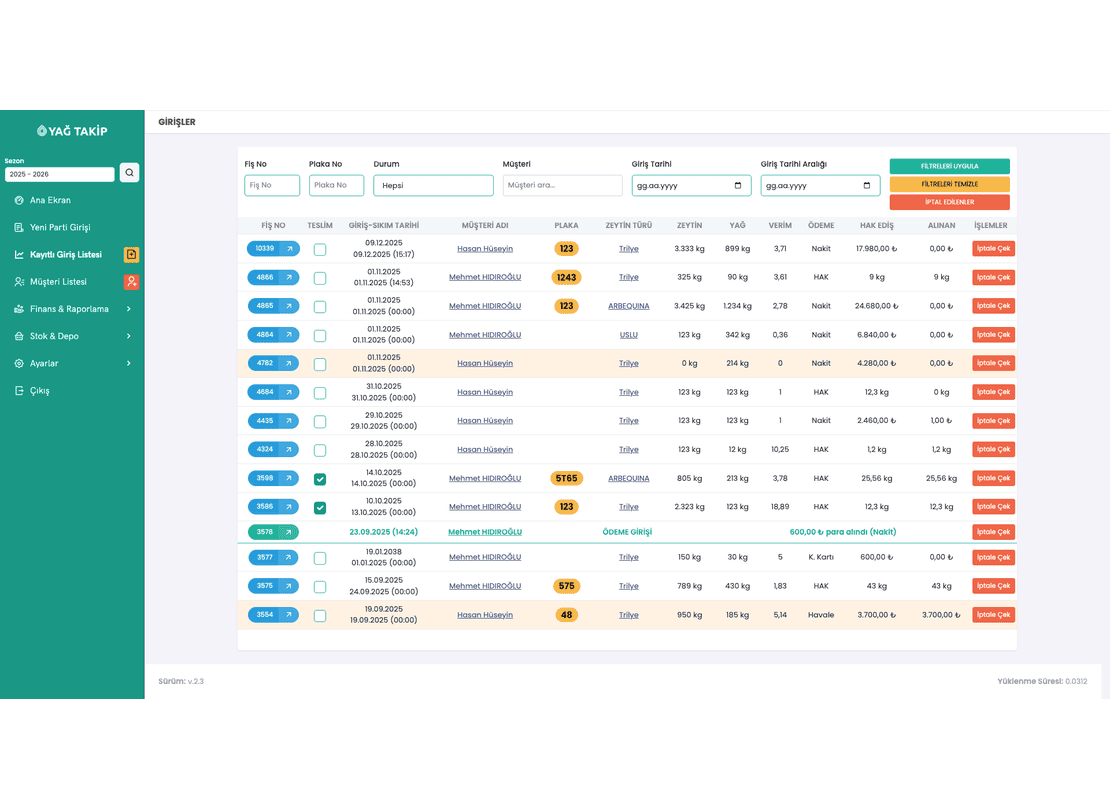Viewport: 1110px width, 810px height.
Task: Open Yeni Parti Girişi page
Action: click(59, 227)
